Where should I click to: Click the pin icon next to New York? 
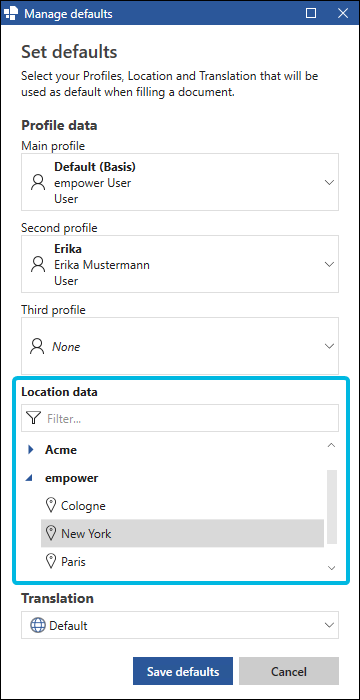(x=51, y=533)
